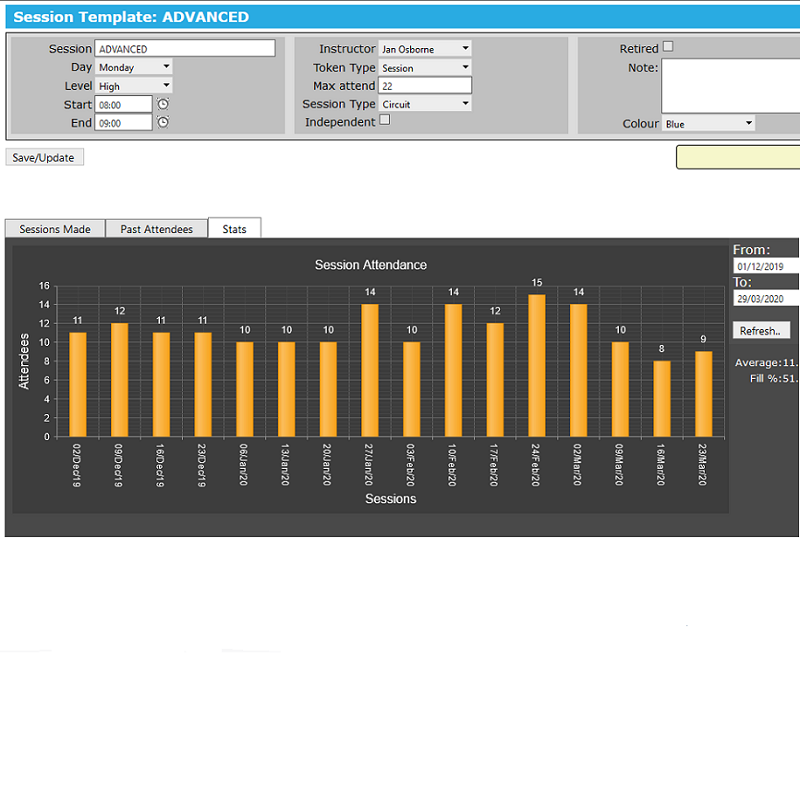The width and height of the screenshot is (800, 800).
Task: Switch to the Sessions Made tab
Action: point(55,229)
